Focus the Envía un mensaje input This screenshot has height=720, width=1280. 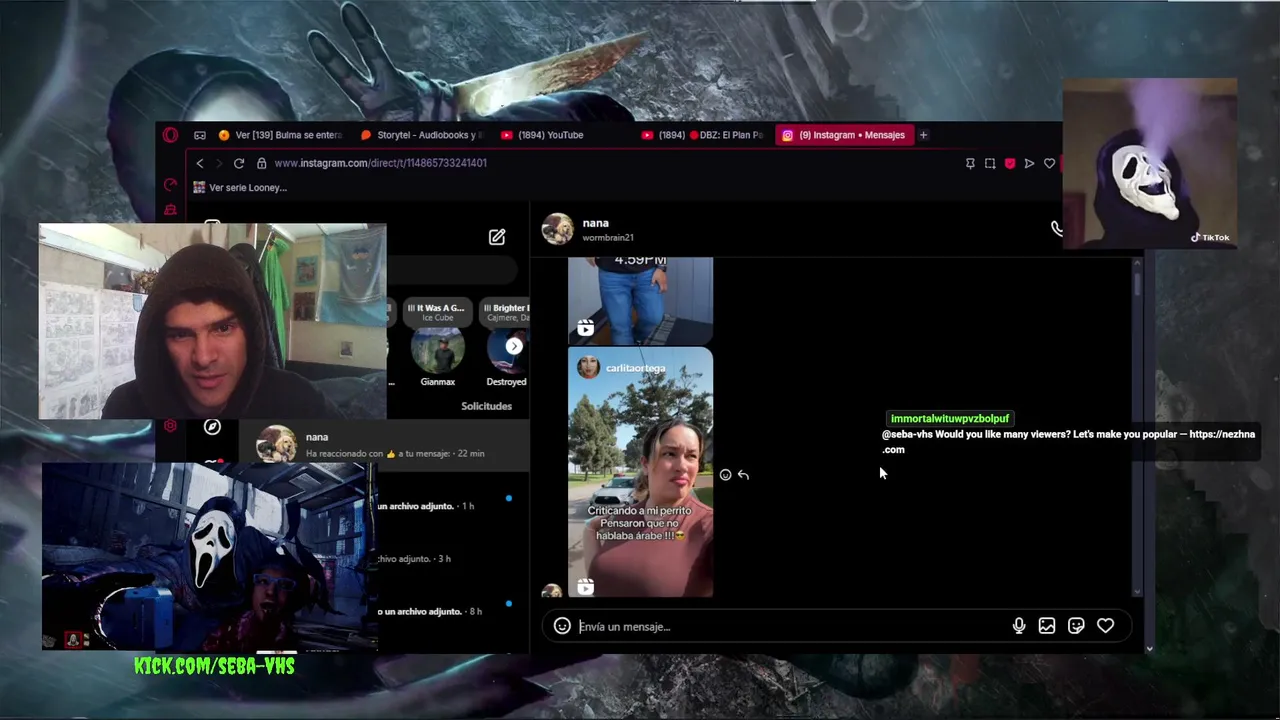(790, 627)
